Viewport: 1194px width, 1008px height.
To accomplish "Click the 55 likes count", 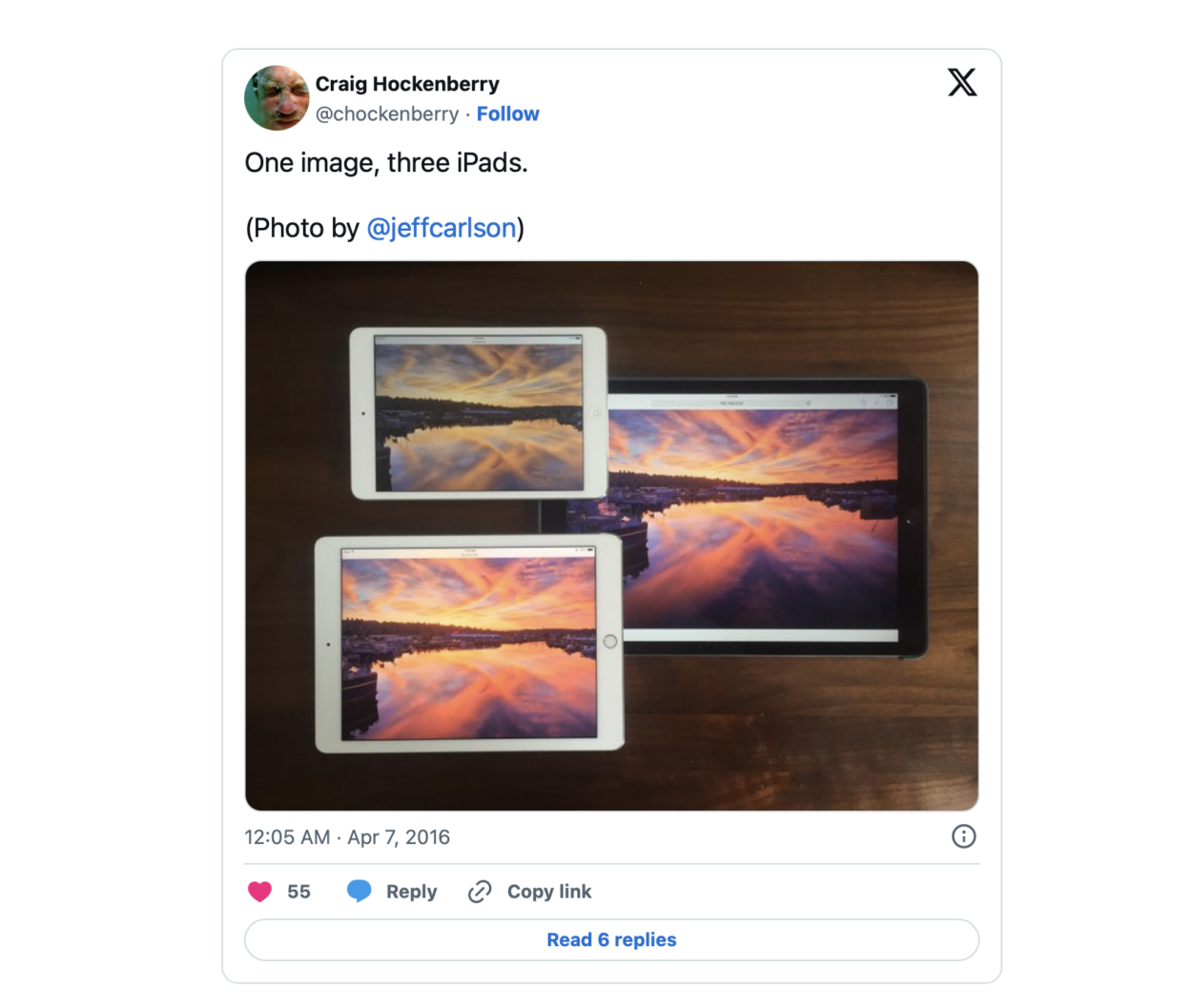I will [x=298, y=892].
